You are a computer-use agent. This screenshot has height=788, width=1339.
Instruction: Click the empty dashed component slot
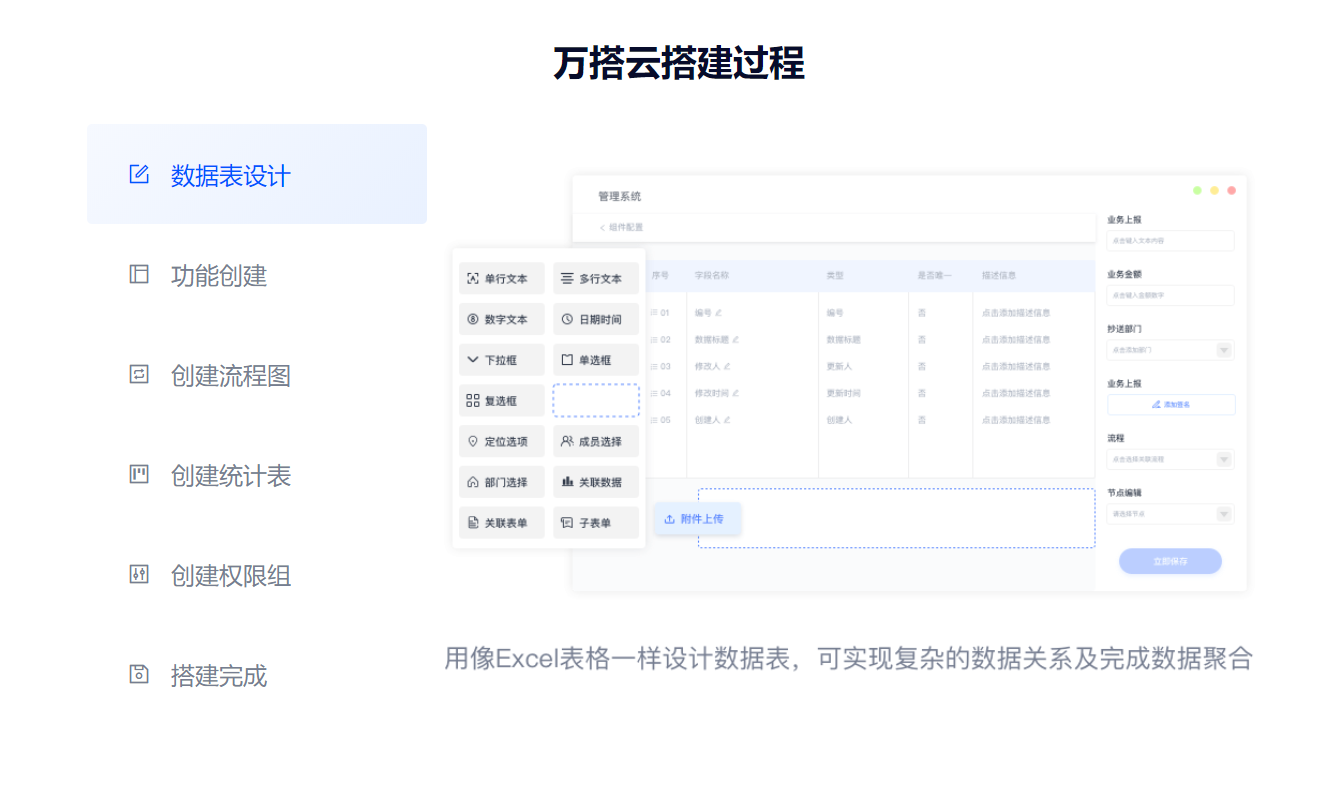click(x=596, y=400)
